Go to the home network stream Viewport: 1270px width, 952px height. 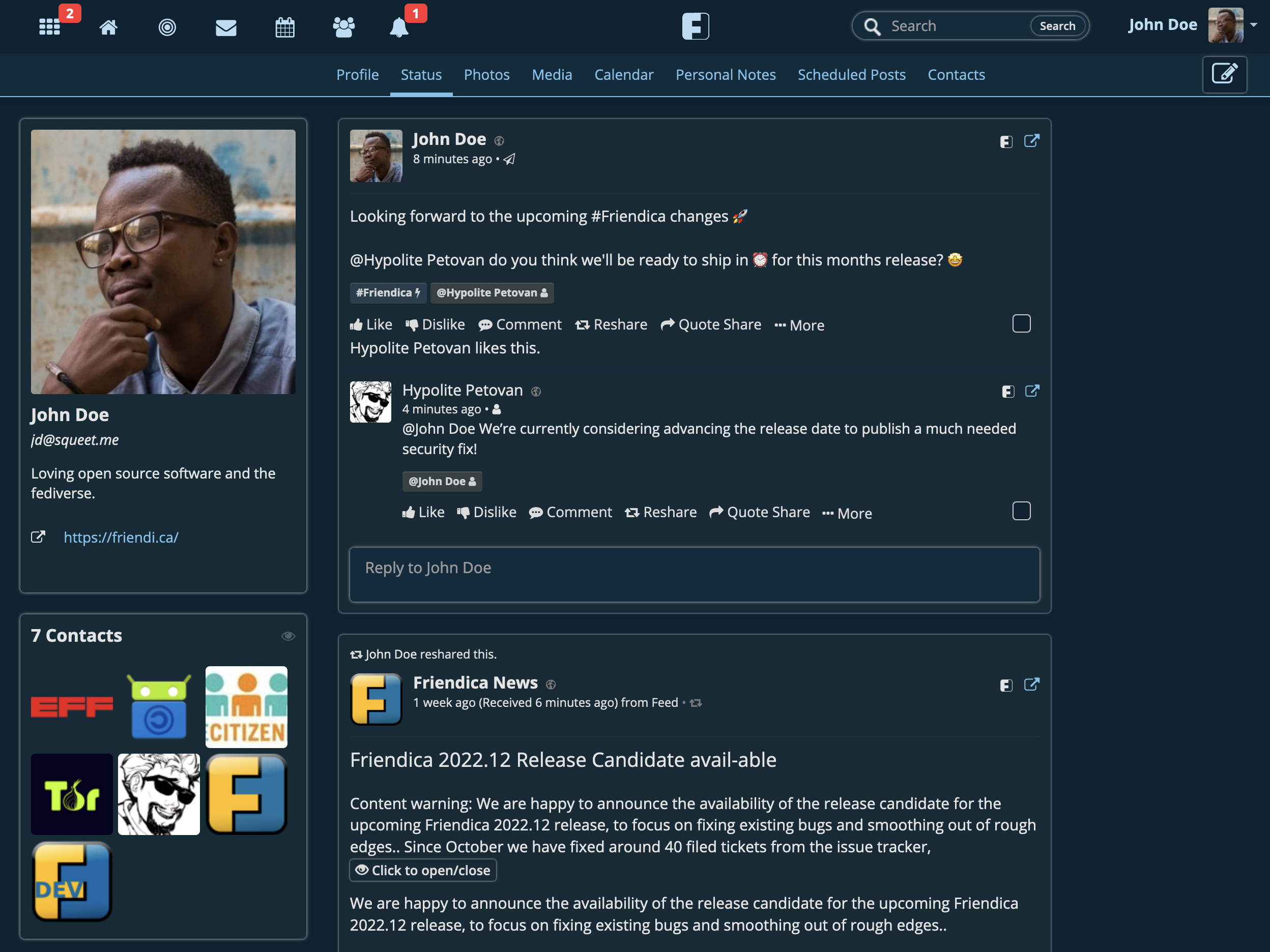108,26
